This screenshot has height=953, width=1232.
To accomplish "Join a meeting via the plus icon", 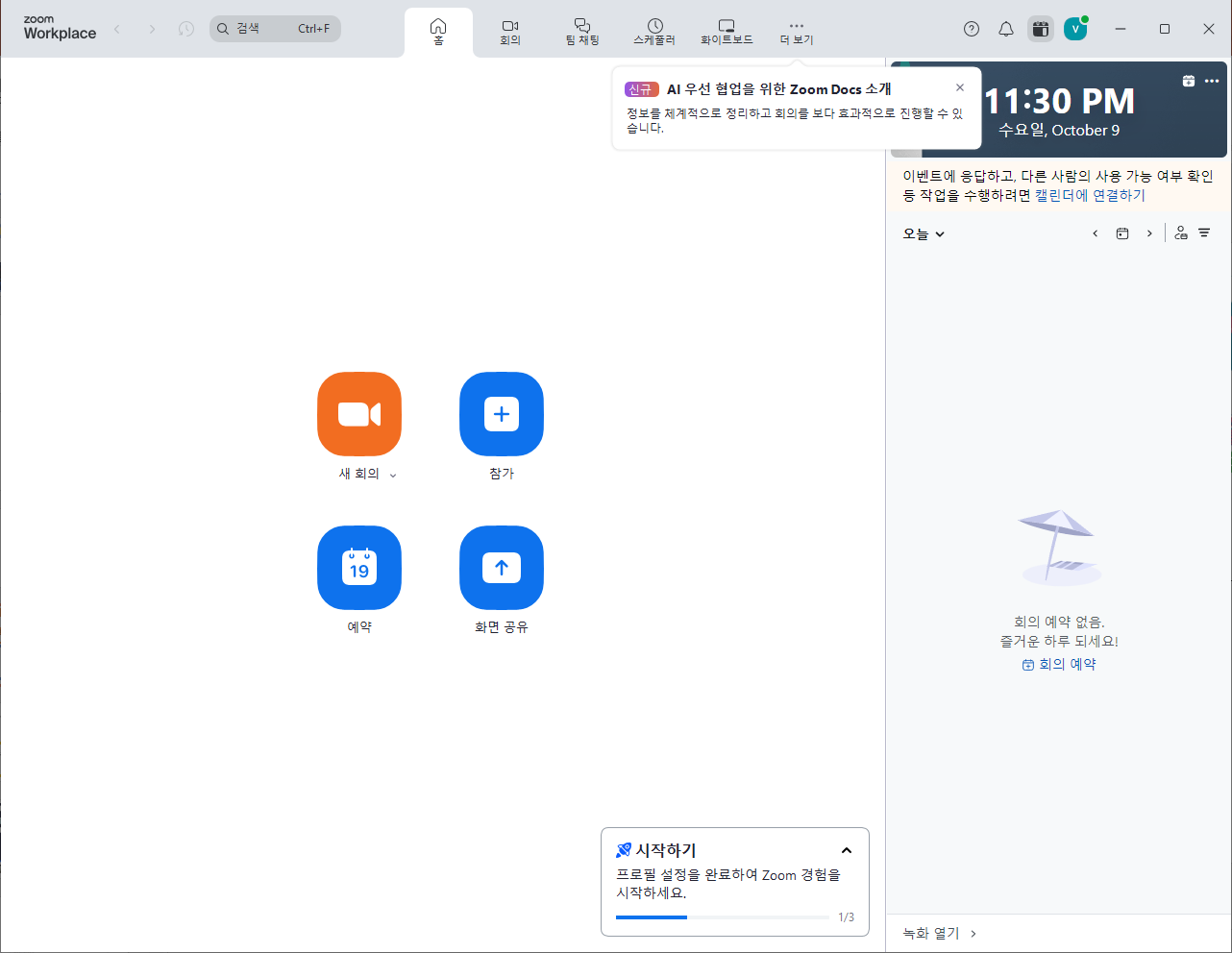I will (x=501, y=414).
